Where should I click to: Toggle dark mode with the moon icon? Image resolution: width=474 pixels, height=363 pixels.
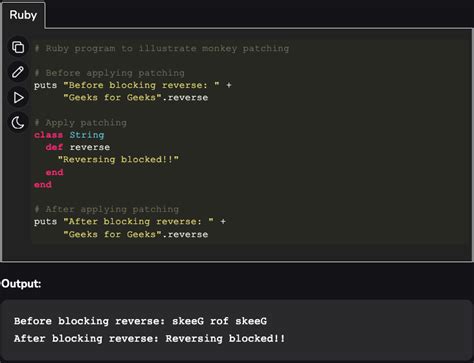pos(18,123)
